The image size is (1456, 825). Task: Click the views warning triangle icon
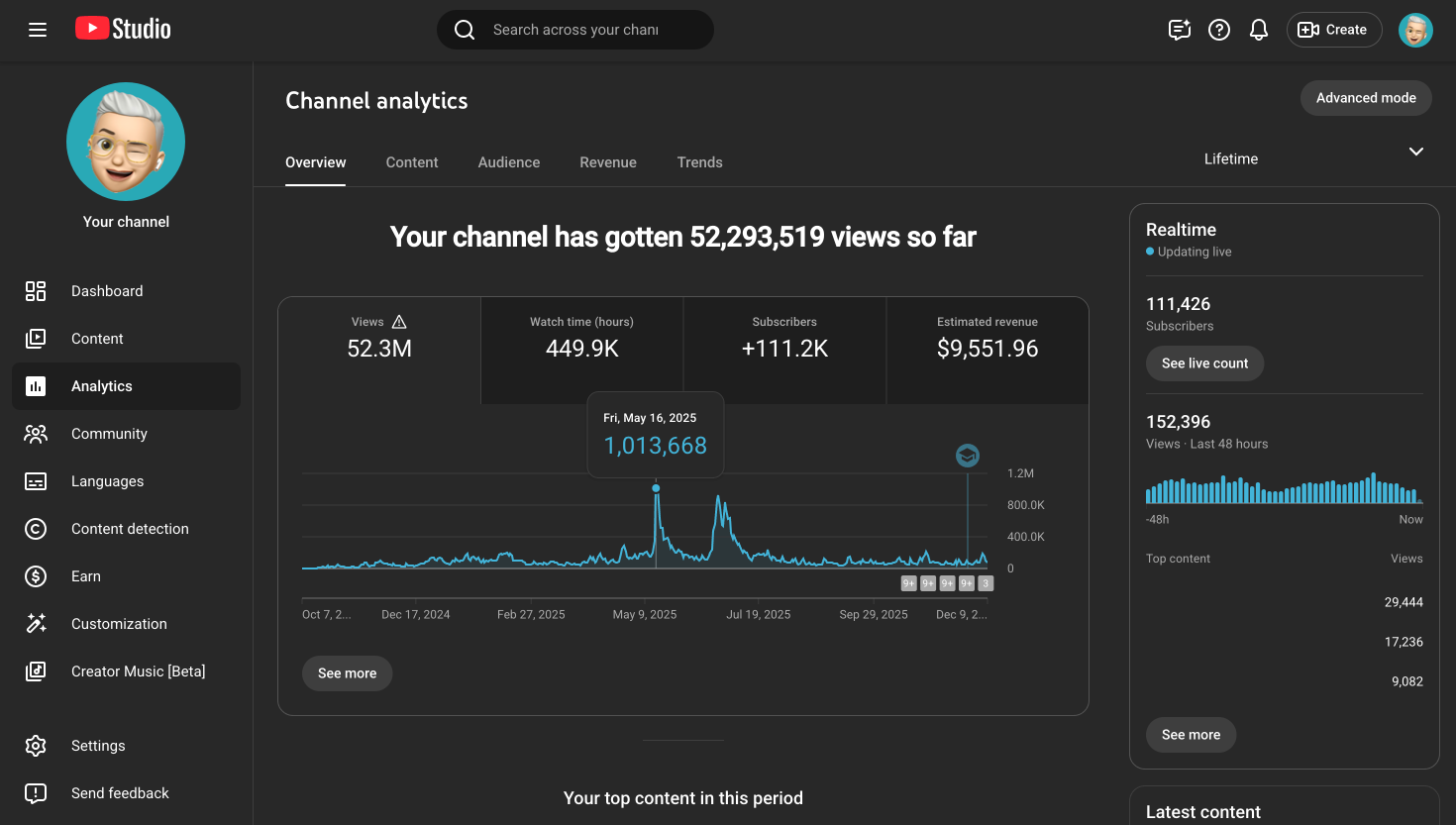[399, 322]
